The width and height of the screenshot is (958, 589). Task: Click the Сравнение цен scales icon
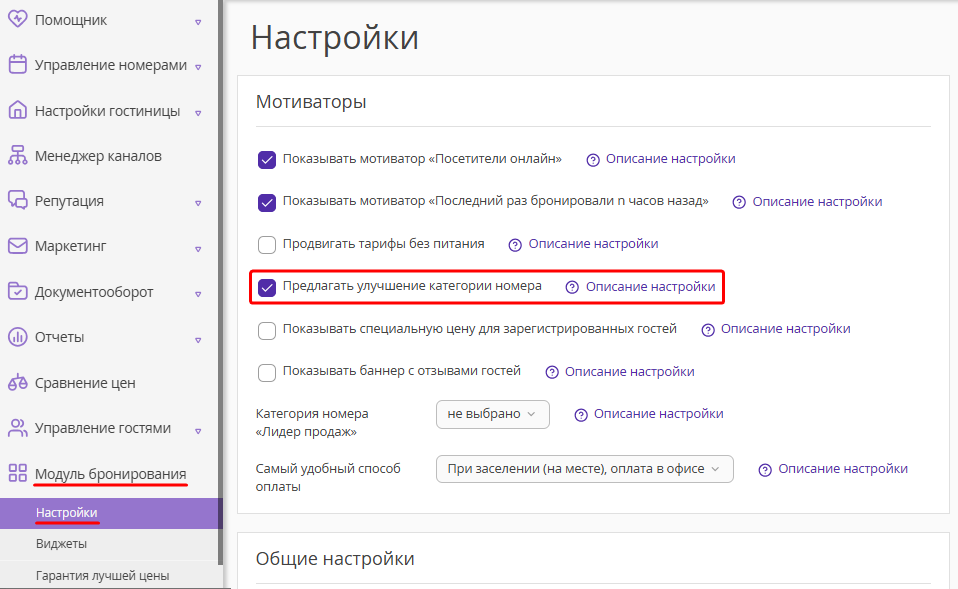point(17,382)
